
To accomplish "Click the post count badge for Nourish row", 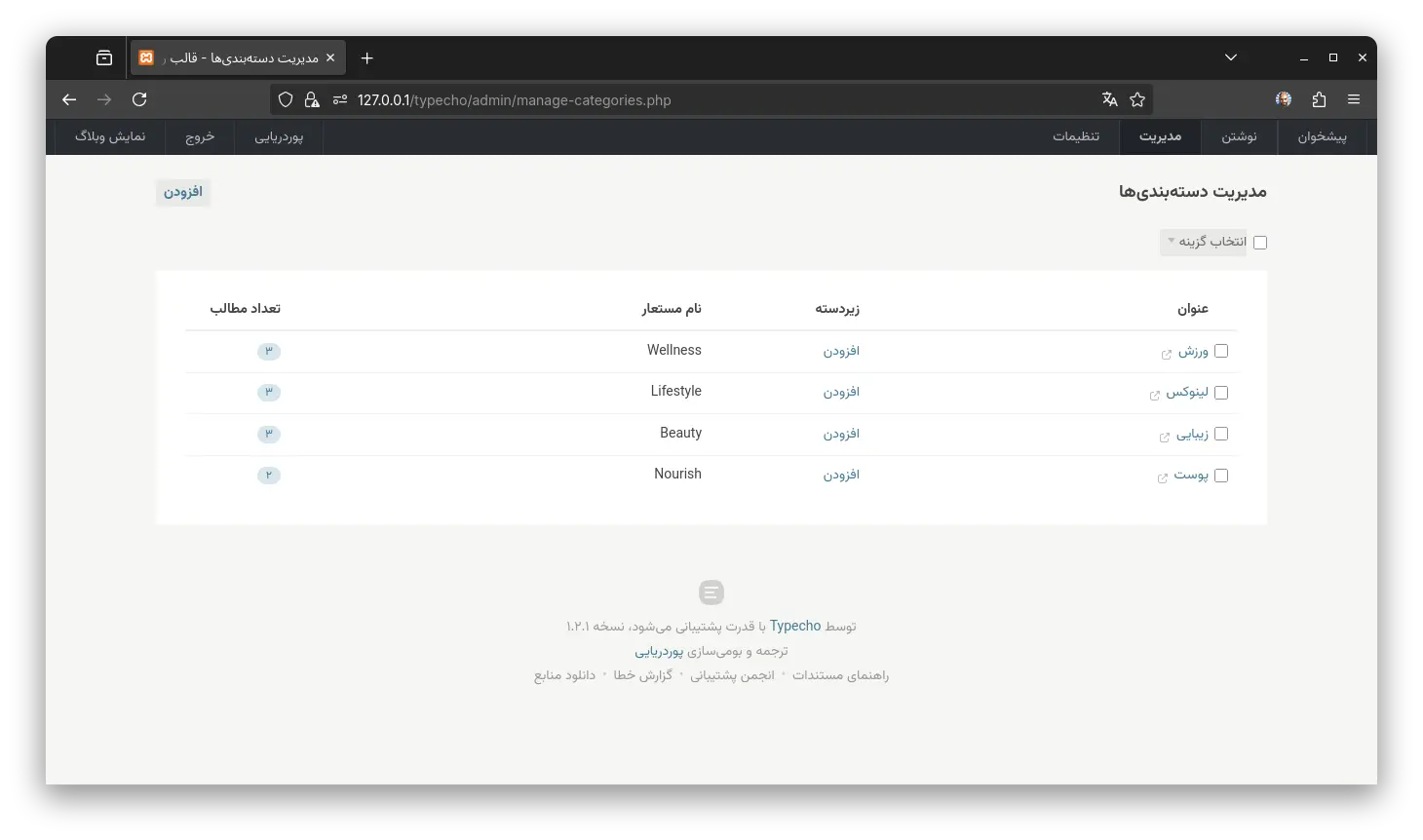I will coord(269,476).
